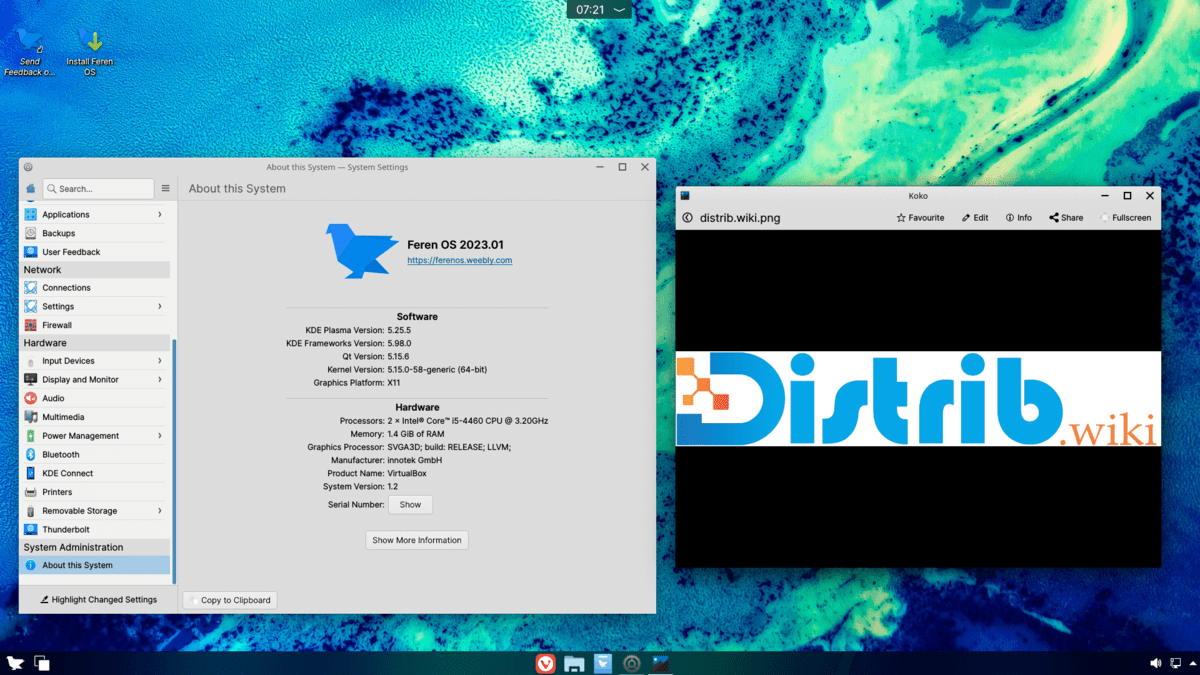This screenshot has width=1200, height=675.
Task: Launch Vivaldi browser from the taskbar
Action: point(546,663)
